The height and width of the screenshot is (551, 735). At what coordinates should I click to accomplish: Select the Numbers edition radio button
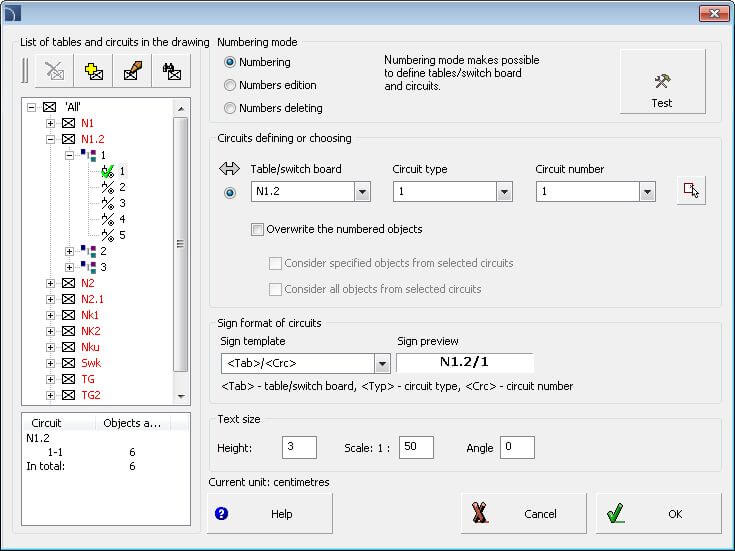click(x=230, y=85)
